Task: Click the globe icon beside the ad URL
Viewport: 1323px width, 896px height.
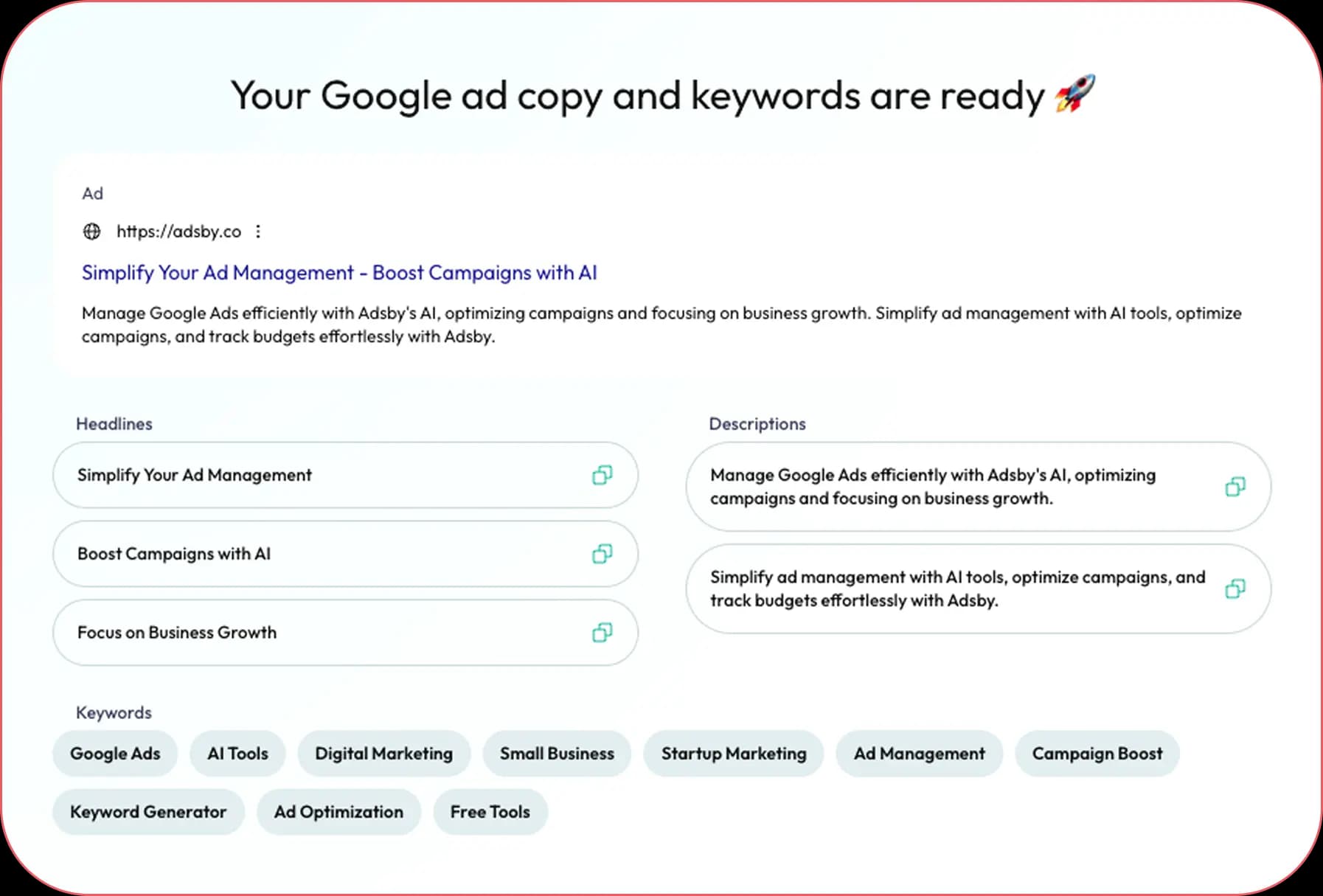Action: 91,232
